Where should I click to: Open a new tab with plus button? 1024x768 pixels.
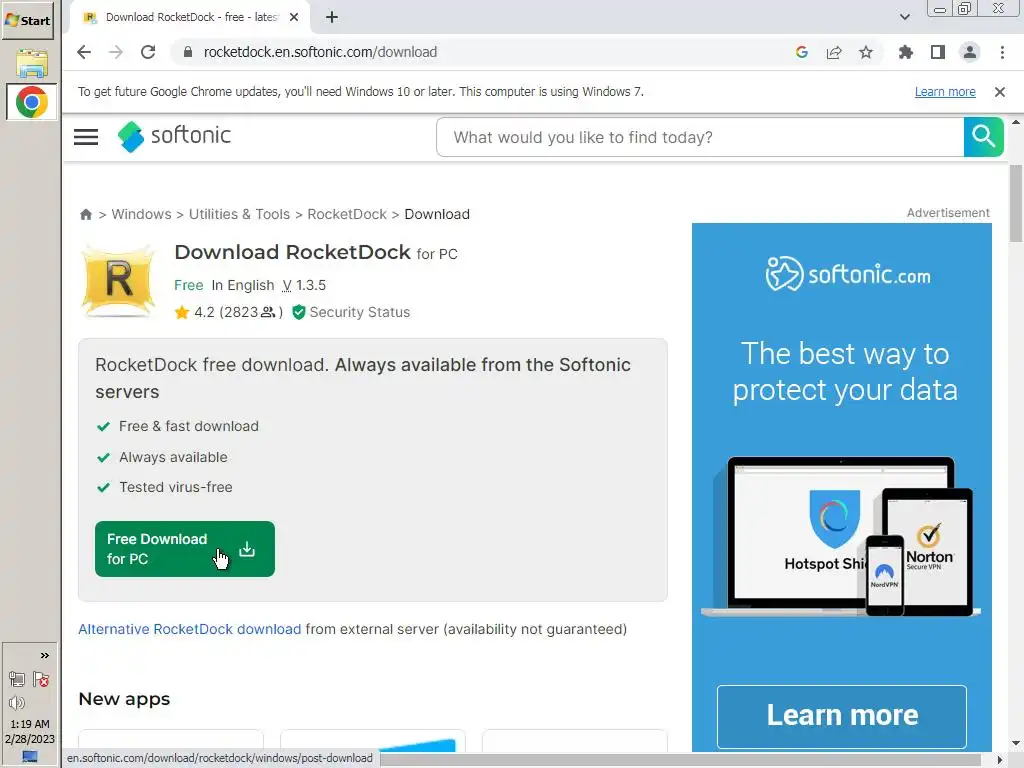click(332, 17)
